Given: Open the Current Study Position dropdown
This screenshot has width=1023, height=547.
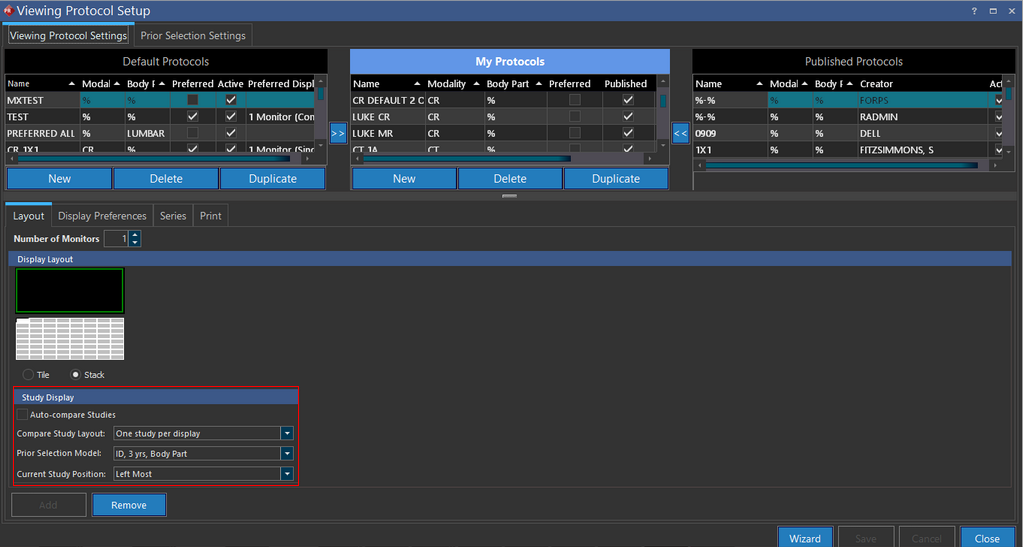Looking at the screenshot, I should pos(287,474).
